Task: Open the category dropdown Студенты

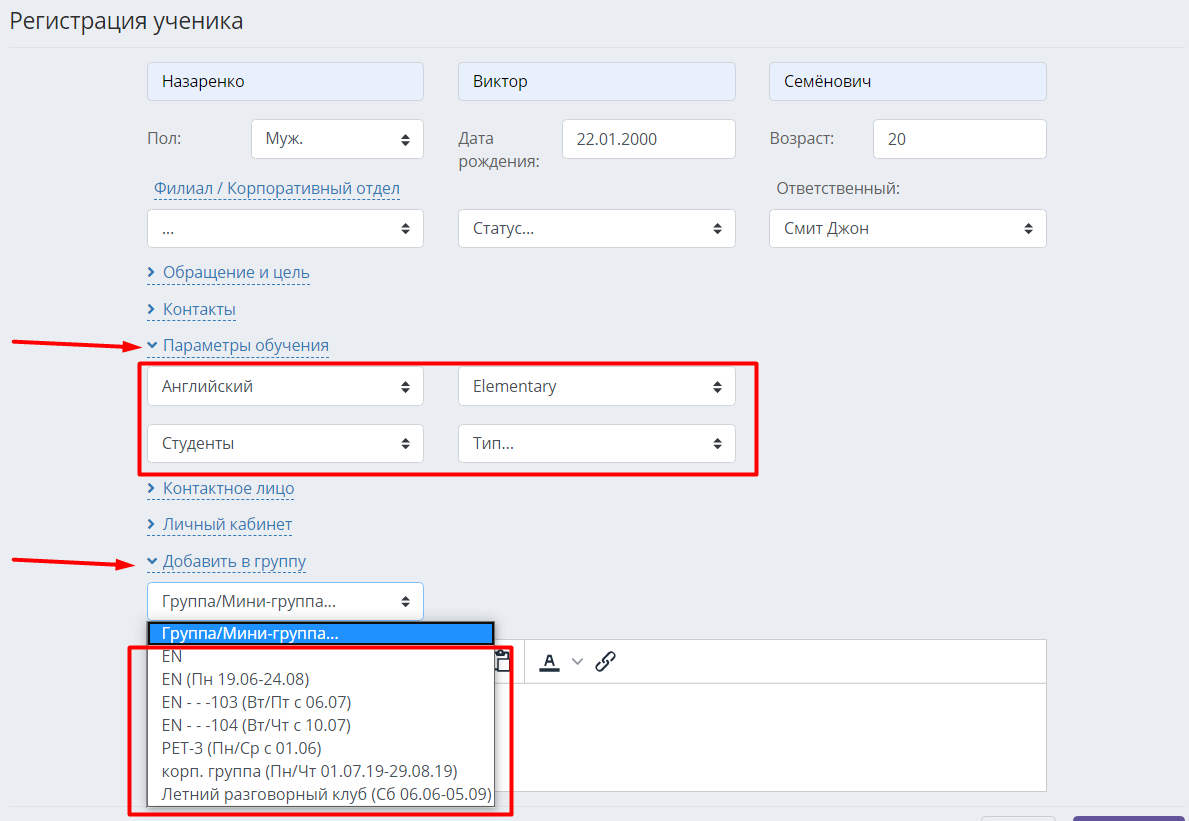Action: coord(285,443)
